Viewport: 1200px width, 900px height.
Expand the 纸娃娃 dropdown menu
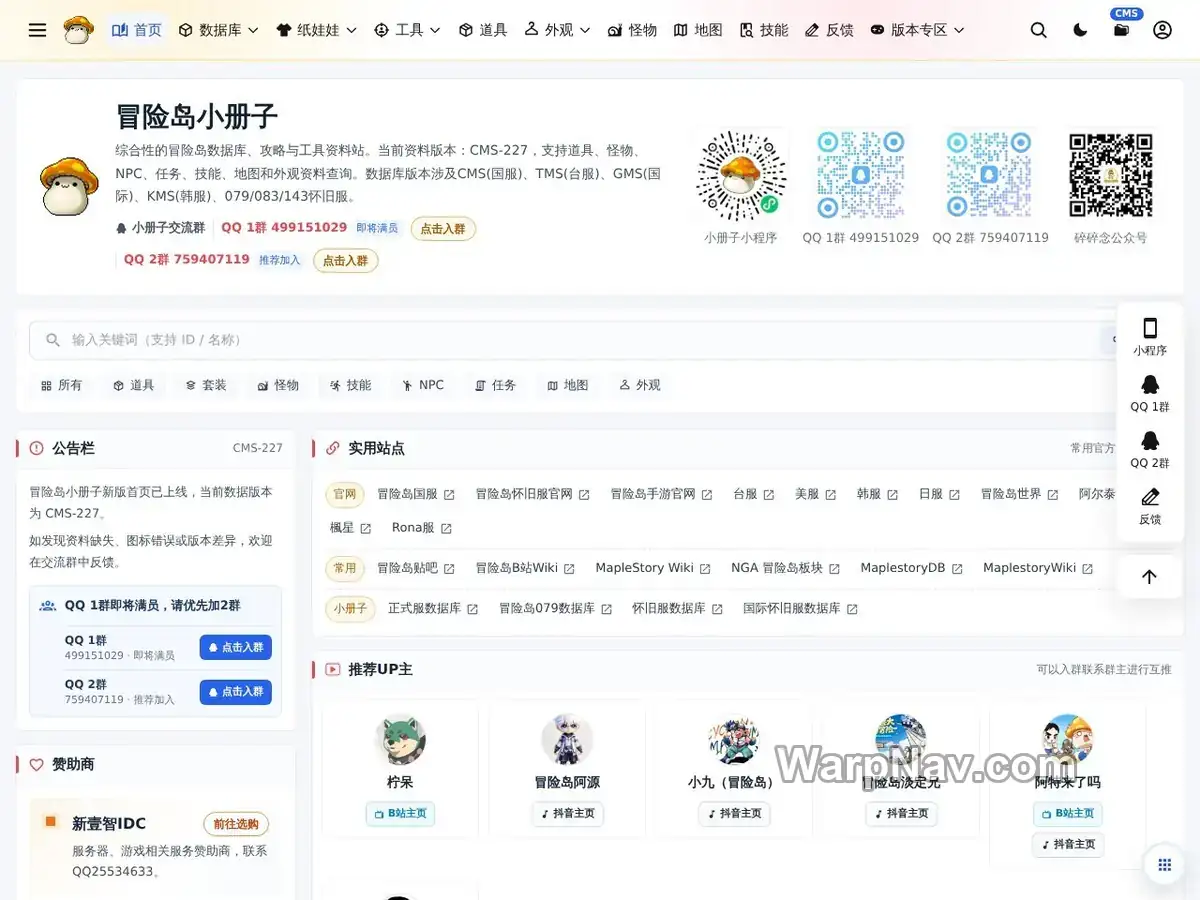[x=316, y=30]
